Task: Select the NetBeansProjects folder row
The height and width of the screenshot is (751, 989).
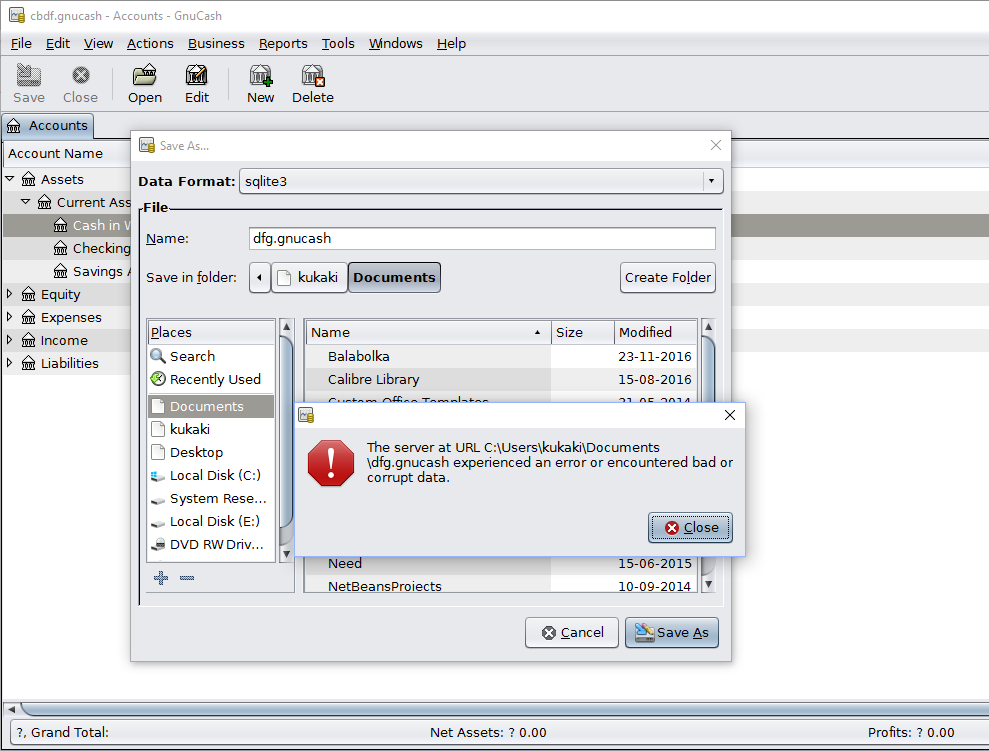Action: 501,585
